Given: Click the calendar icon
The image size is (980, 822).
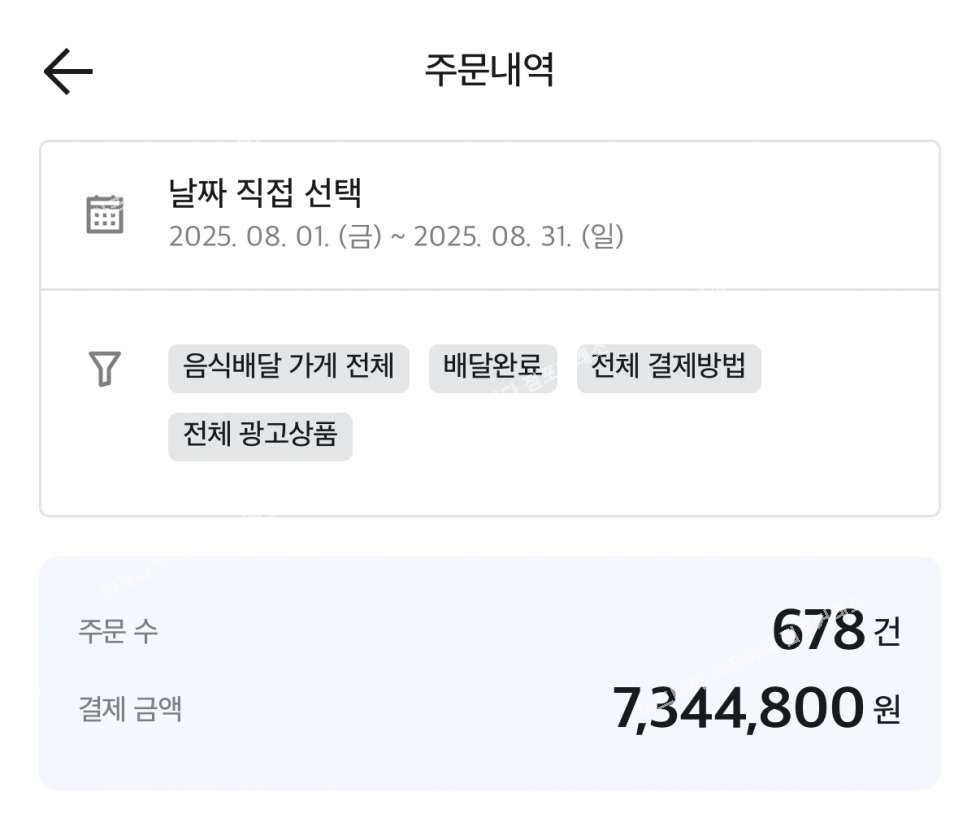Looking at the screenshot, I should [104, 214].
